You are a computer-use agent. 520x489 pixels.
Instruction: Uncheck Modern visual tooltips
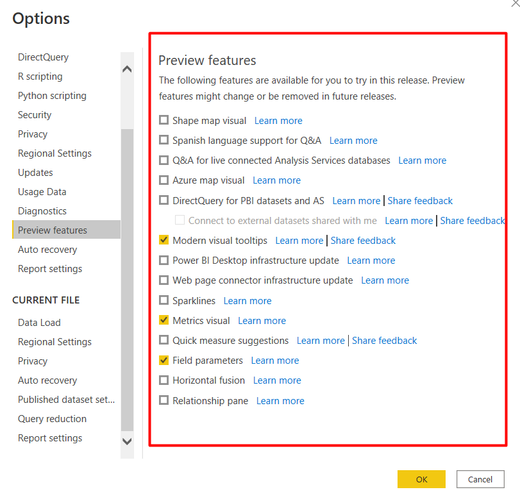pos(164,240)
